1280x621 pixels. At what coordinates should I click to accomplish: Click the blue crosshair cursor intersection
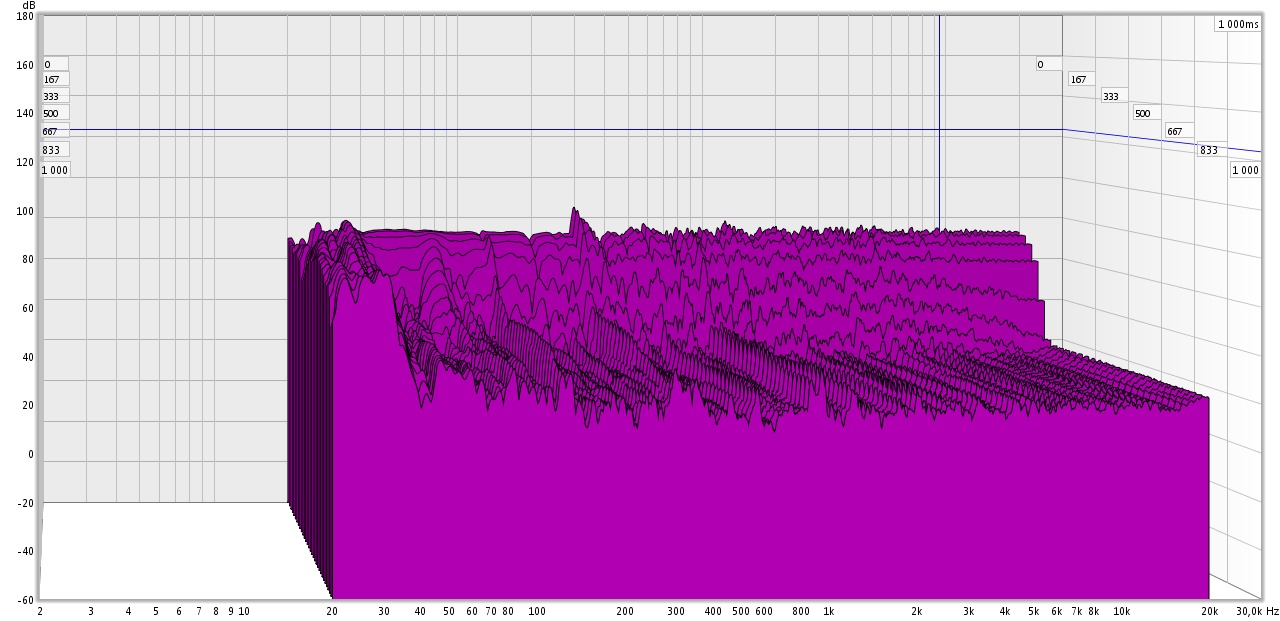pos(939,129)
